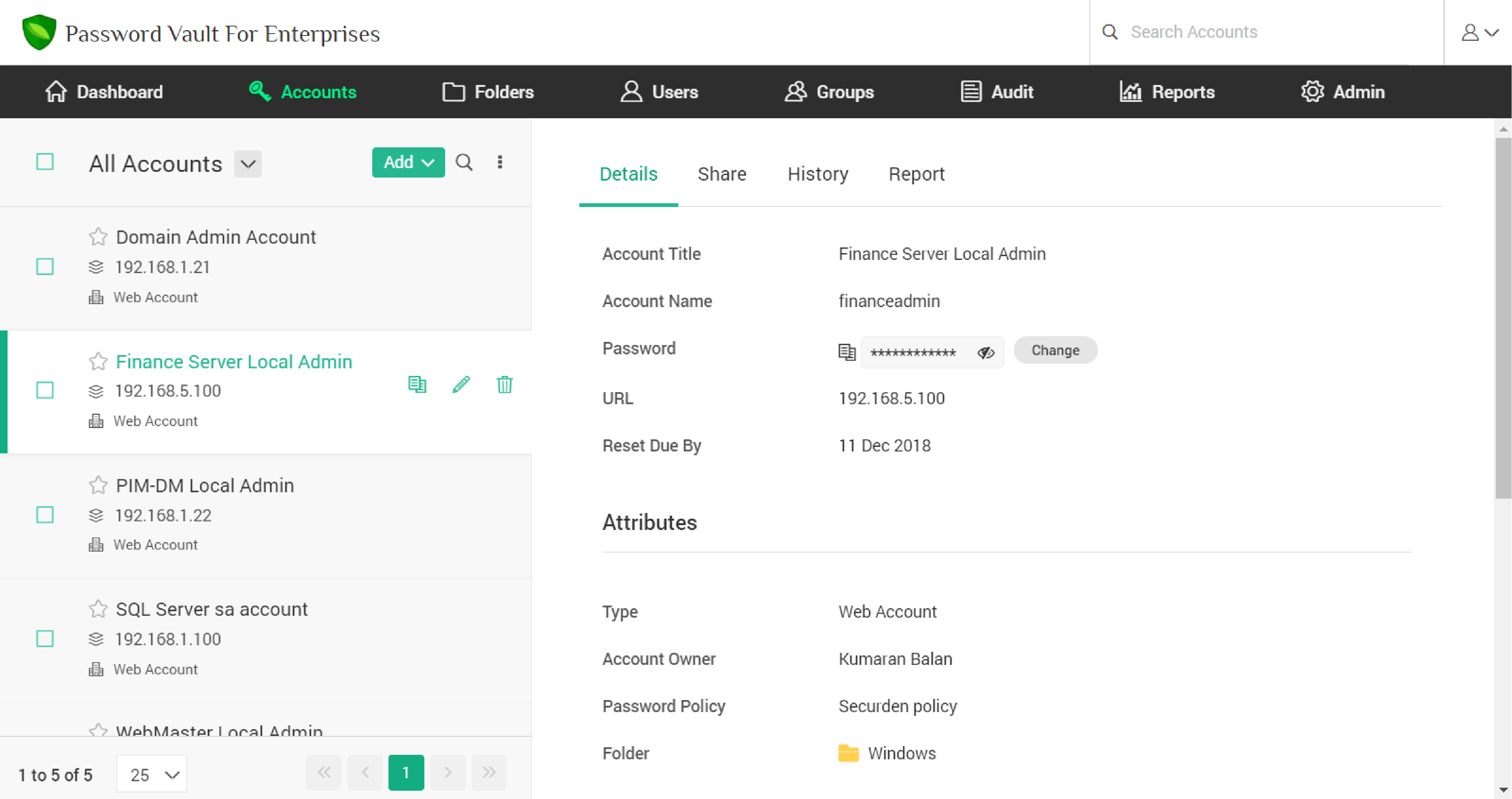The width and height of the screenshot is (1512, 799).
Task: Delete Finance Server Local Admin via trash icon
Action: tap(504, 385)
